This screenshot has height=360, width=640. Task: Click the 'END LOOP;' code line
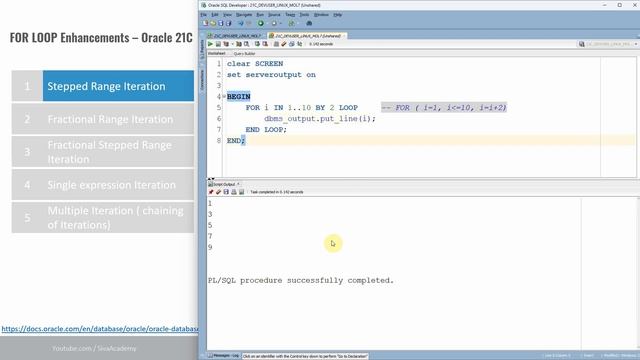pos(266,129)
